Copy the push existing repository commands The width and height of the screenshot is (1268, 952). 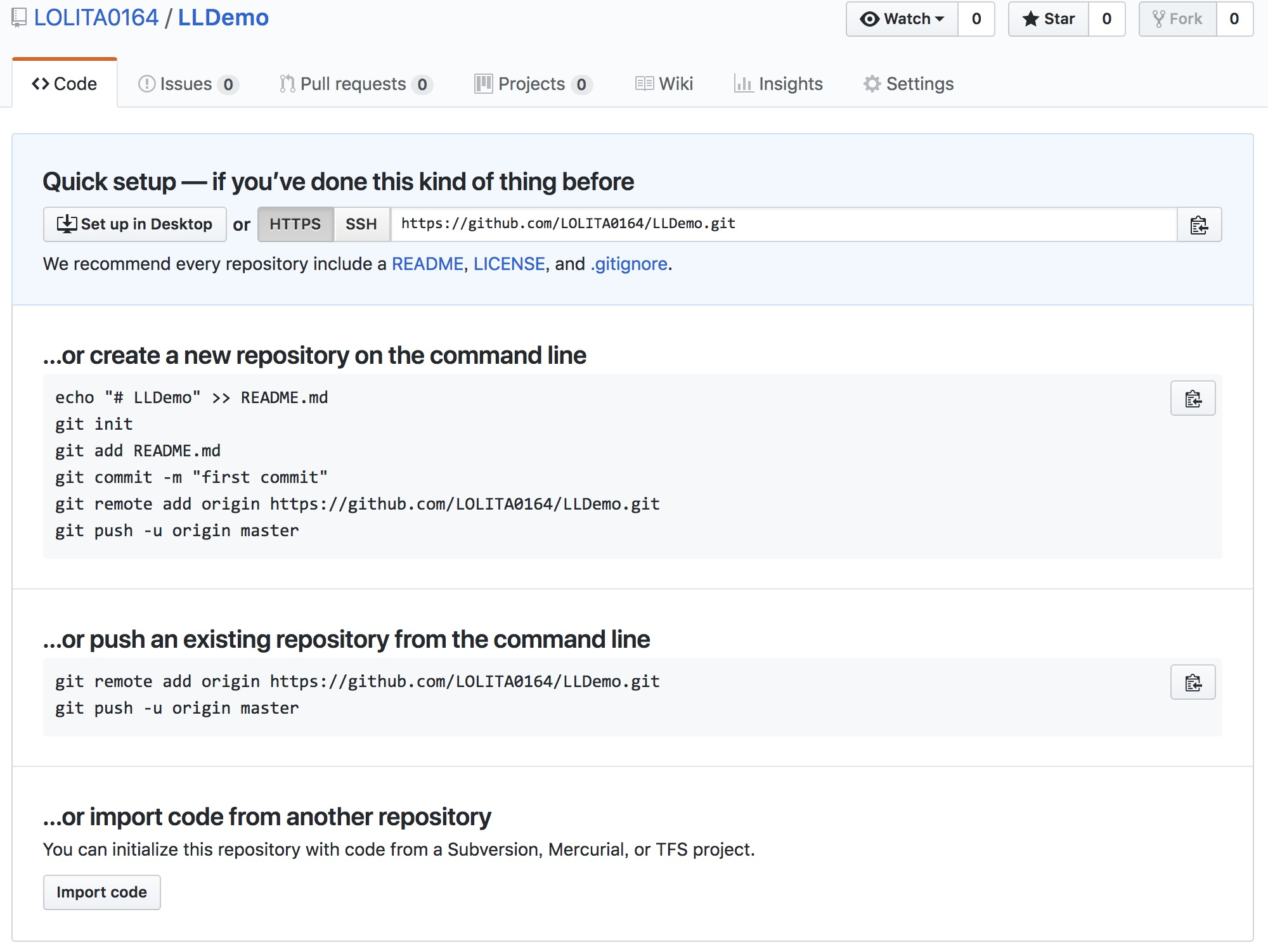tap(1193, 683)
